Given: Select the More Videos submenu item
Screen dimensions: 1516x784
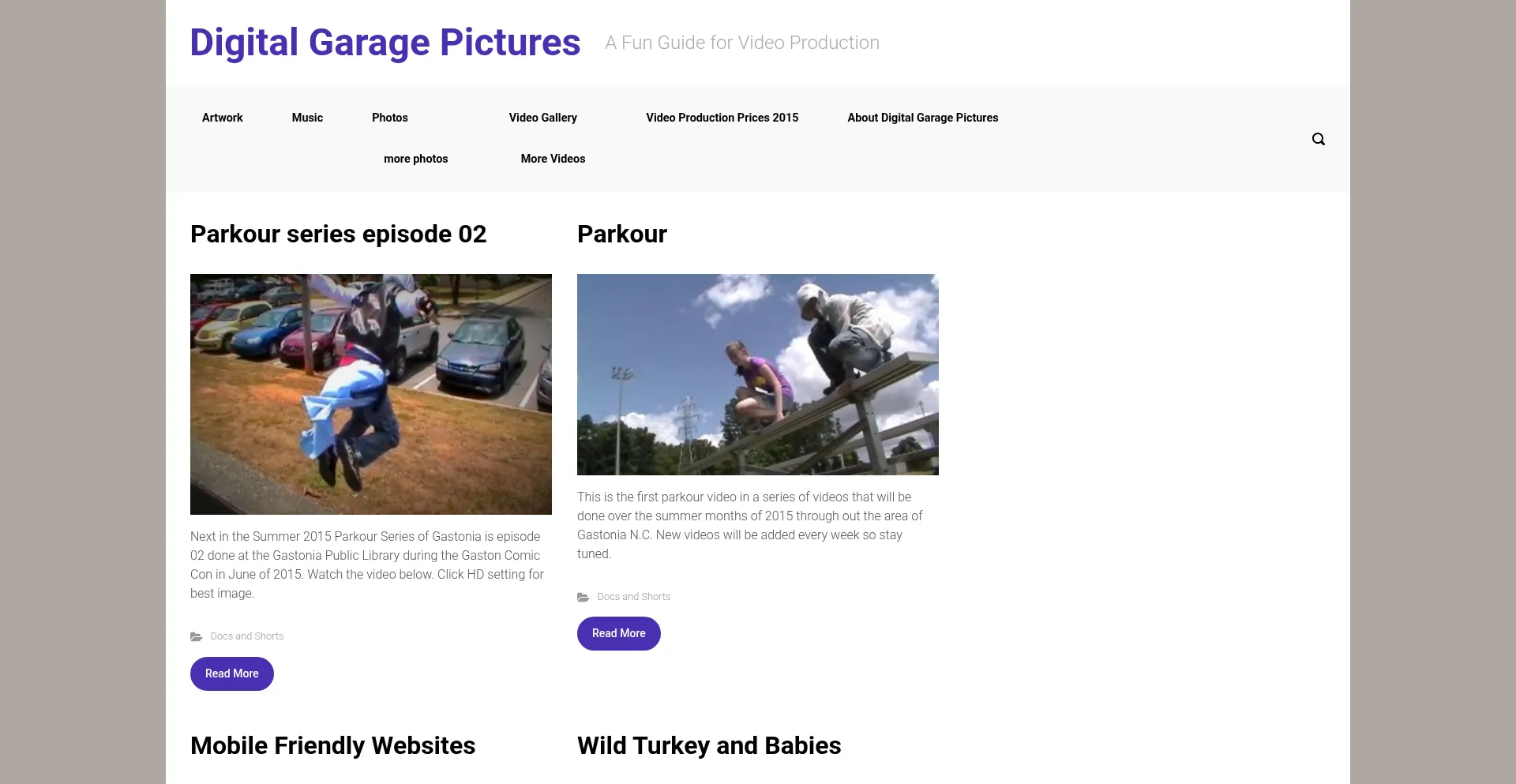Looking at the screenshot, I should click(x=553, y=159).
